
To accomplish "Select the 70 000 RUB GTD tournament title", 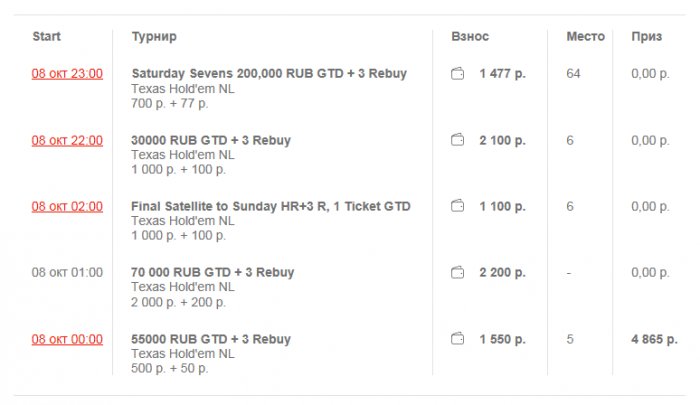I will point(213,273).
